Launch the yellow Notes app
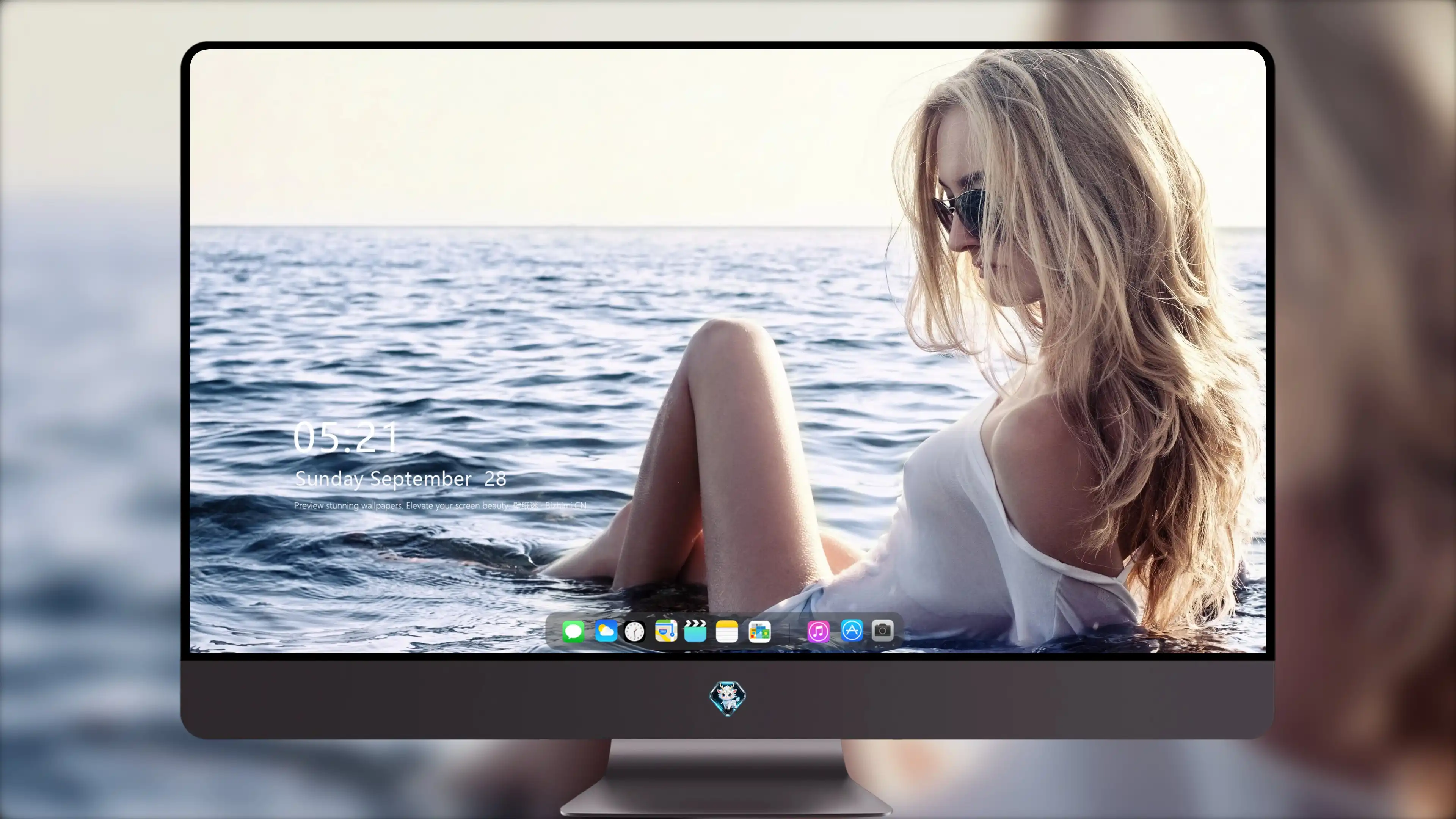Image resolution: width=1456 pixels, height=819 pixels. pos(727,631)
